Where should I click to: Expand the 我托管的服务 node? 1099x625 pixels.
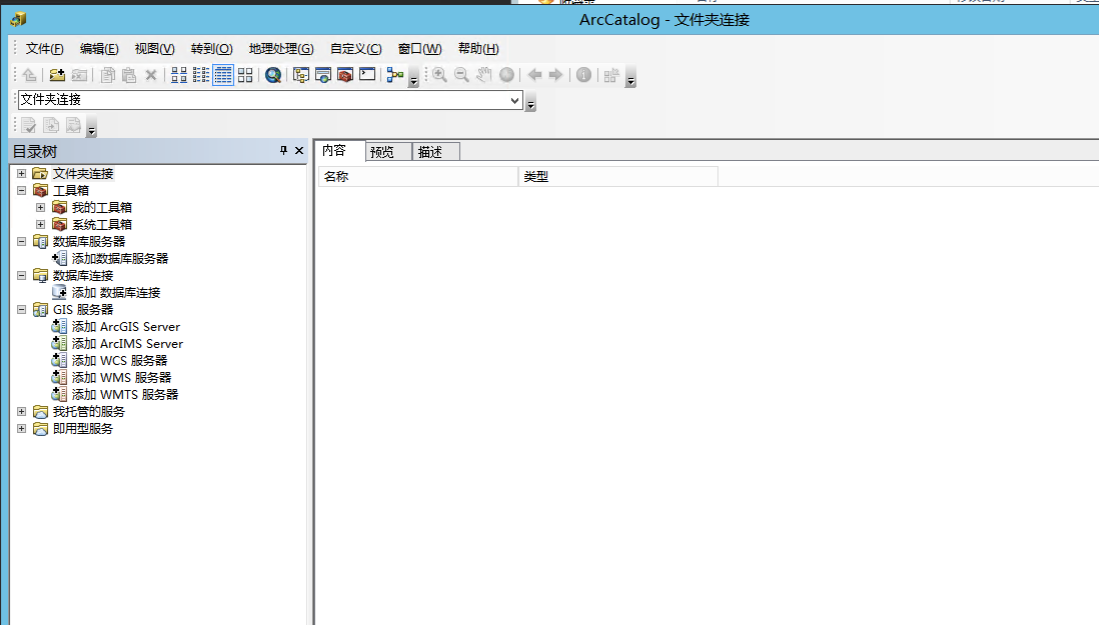[22, 411]
